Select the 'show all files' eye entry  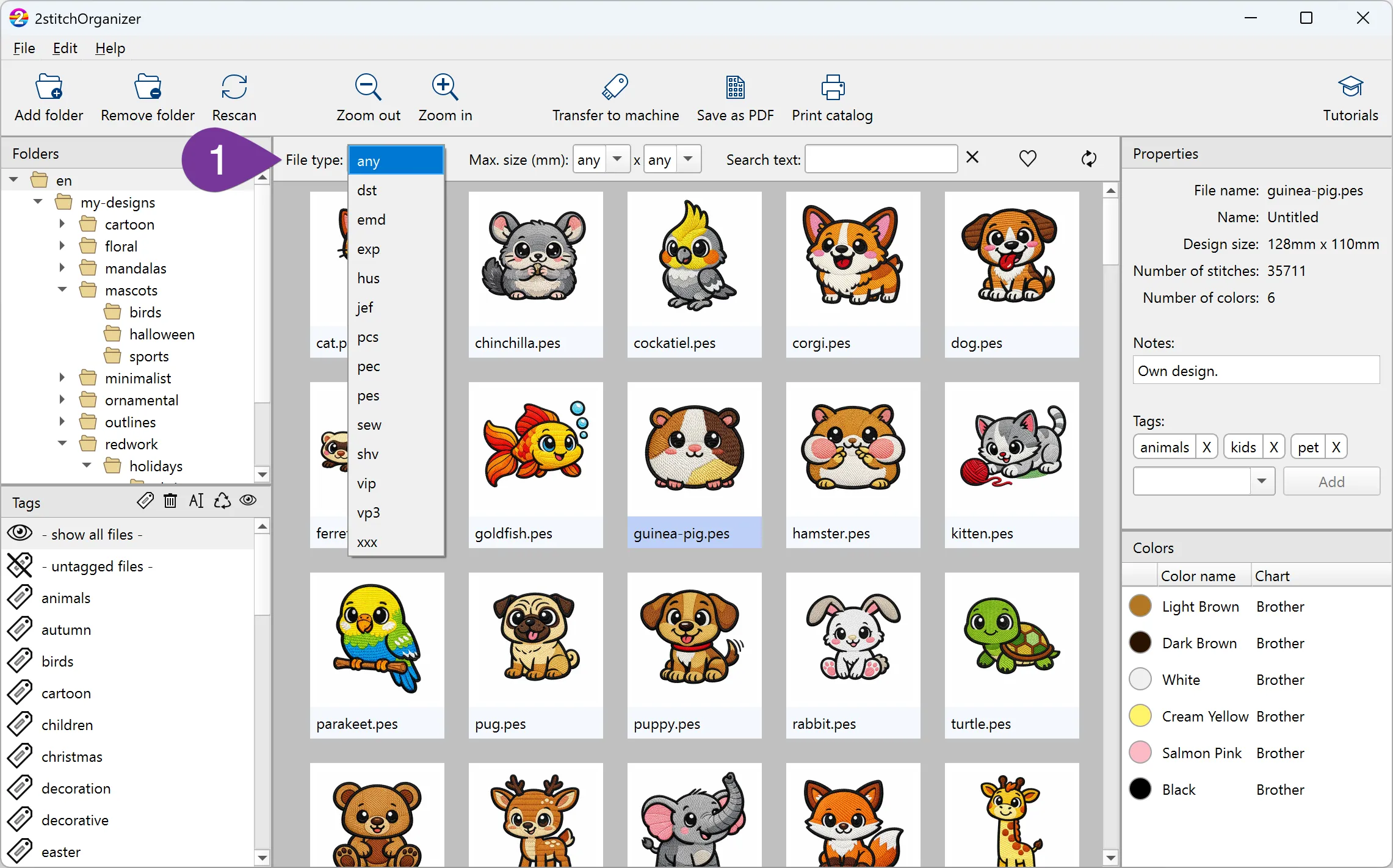(x=129, y=534)
